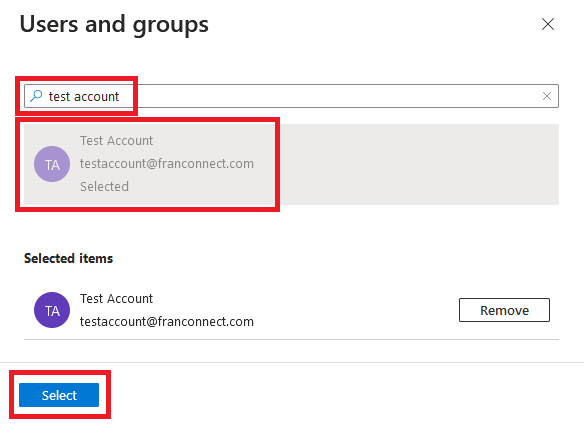The height and width of the screenshot is (434, 584).
Task: Remove Test Account from selected items
Action: point(504,310)
